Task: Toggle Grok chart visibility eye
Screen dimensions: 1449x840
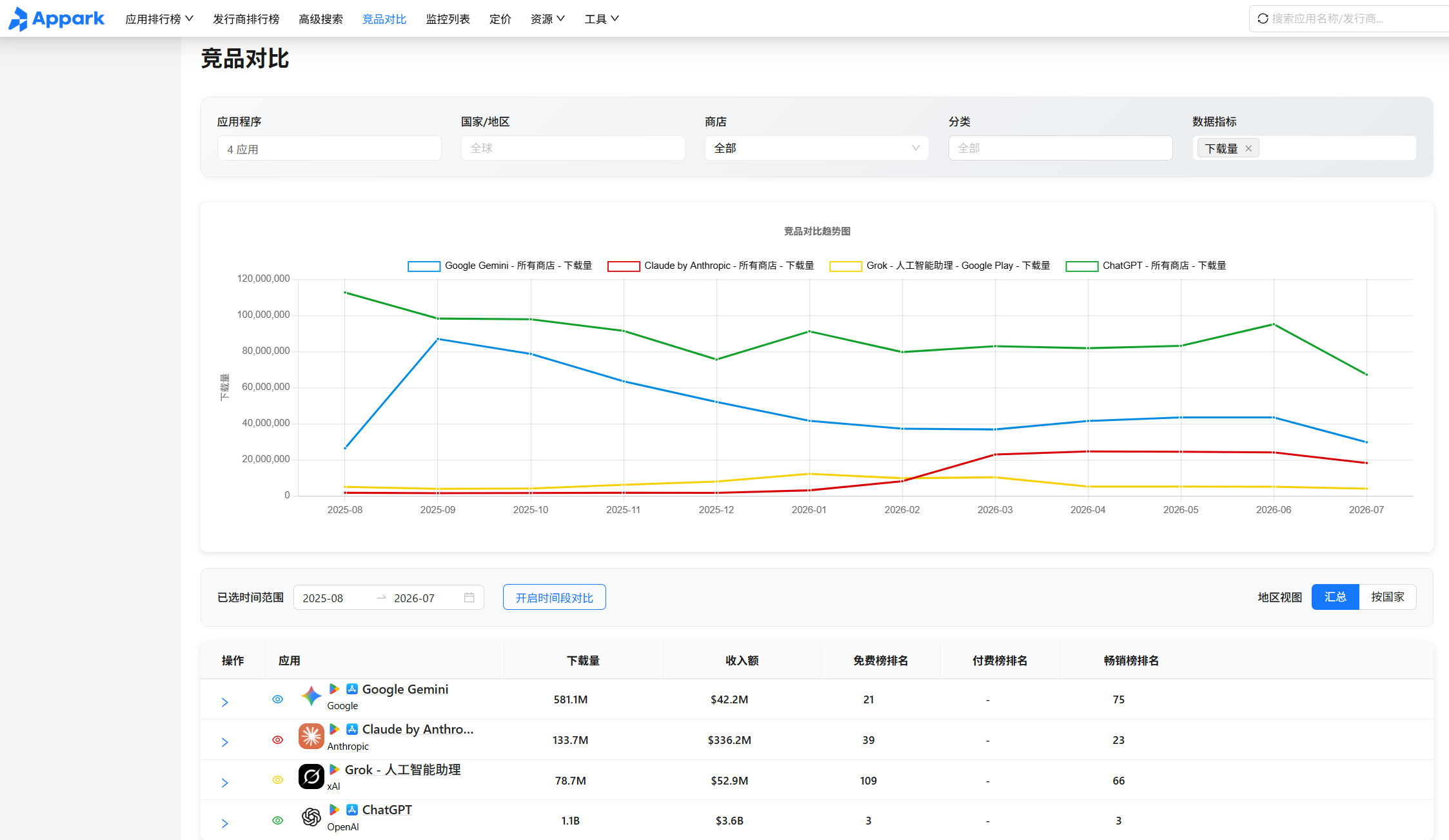Action: point(278,780)
